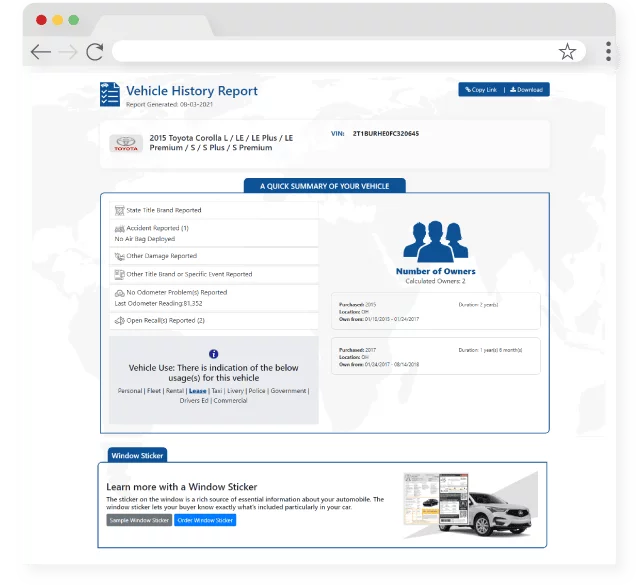Click the Sample Window Sticker button
The image size is (637, 587).
[x=139, y=520]
